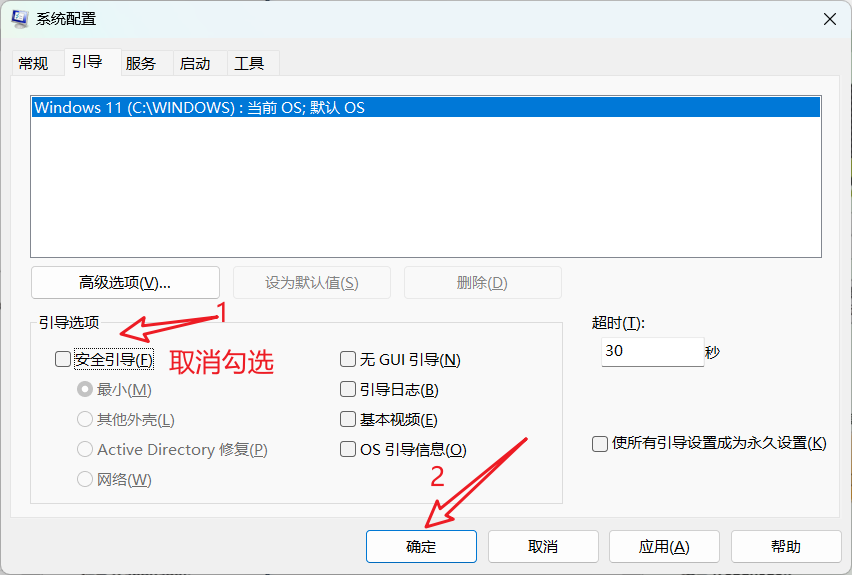Click the 取消 button
This screenshot has height=575, width=852.
click(x=543, y=546)
